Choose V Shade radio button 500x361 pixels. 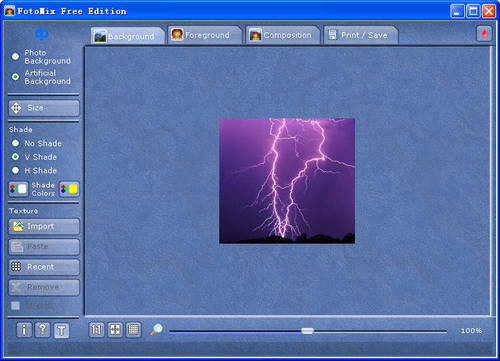[x=15, y=156]
